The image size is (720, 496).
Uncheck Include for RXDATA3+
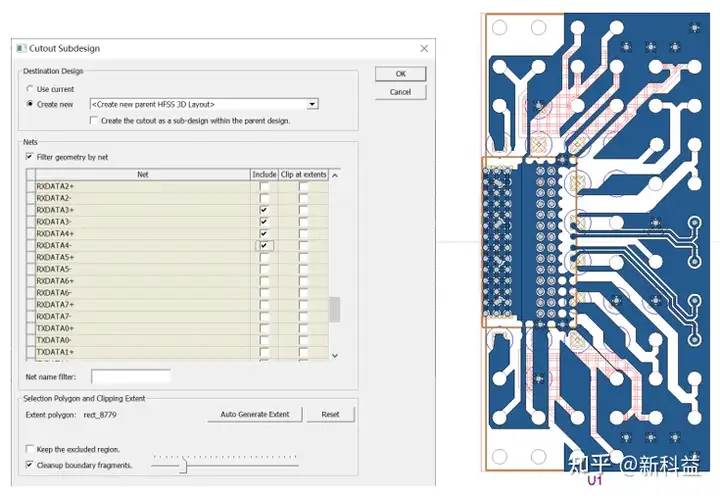(x=264, y=210)
